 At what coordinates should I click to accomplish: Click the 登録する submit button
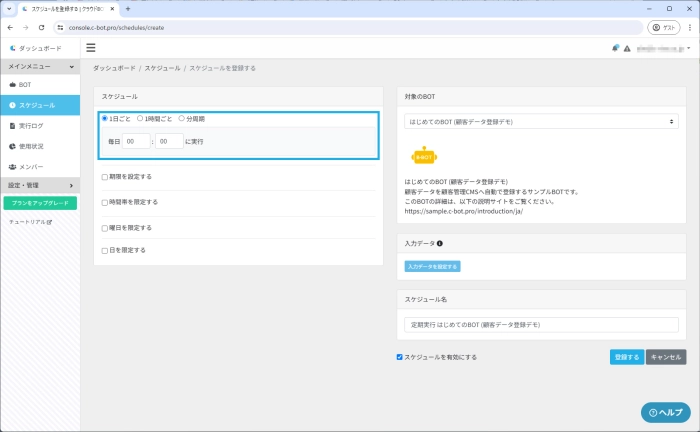coord(626,357)
